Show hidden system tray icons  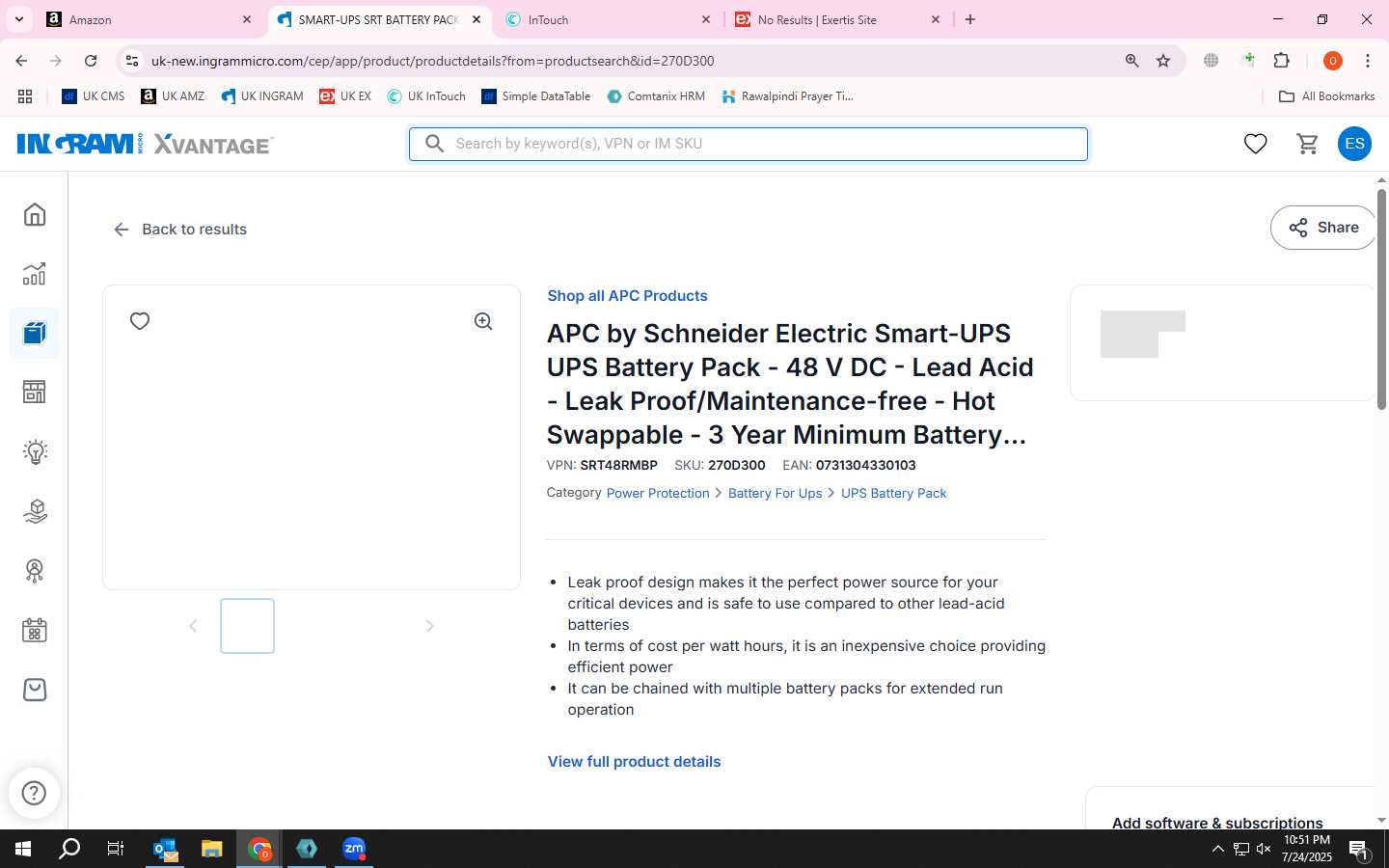pyautogui.click(x=1218, y=849)
